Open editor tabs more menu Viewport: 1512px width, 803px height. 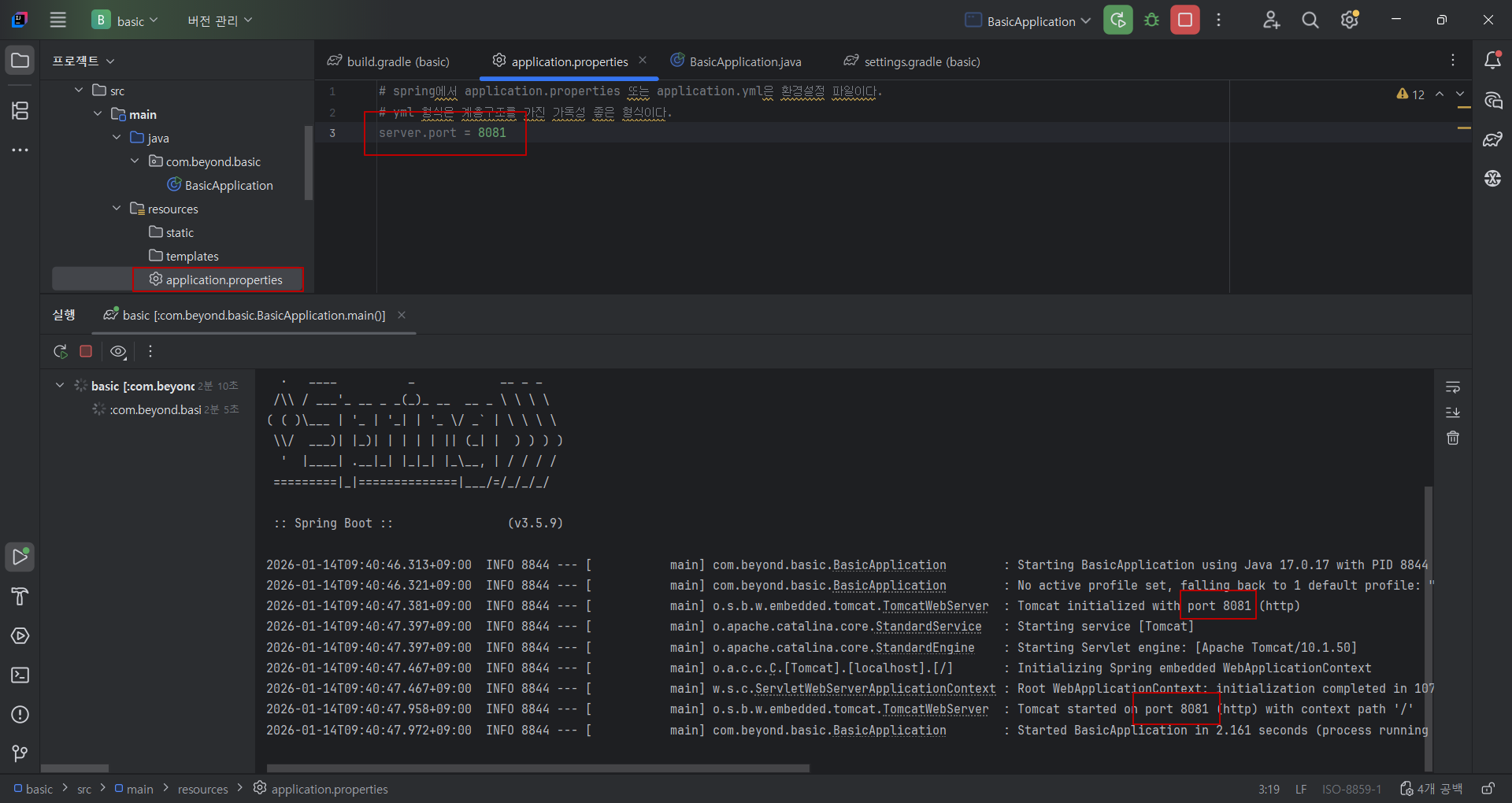[x=1453, y=61]
